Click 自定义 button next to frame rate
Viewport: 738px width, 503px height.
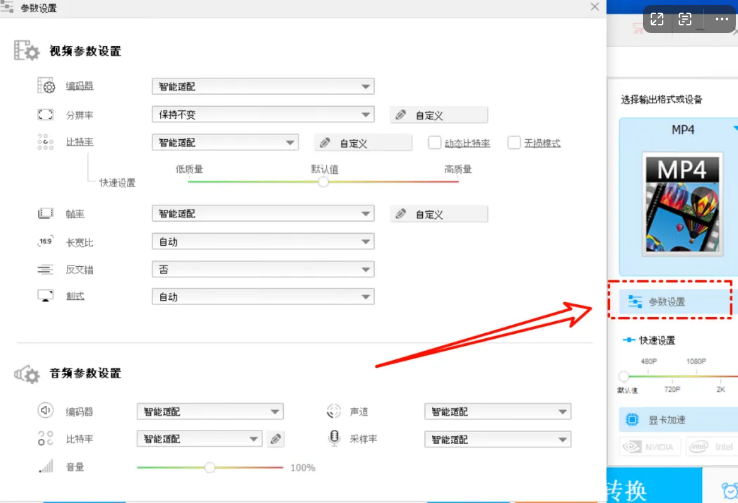[x=438, y=214]
